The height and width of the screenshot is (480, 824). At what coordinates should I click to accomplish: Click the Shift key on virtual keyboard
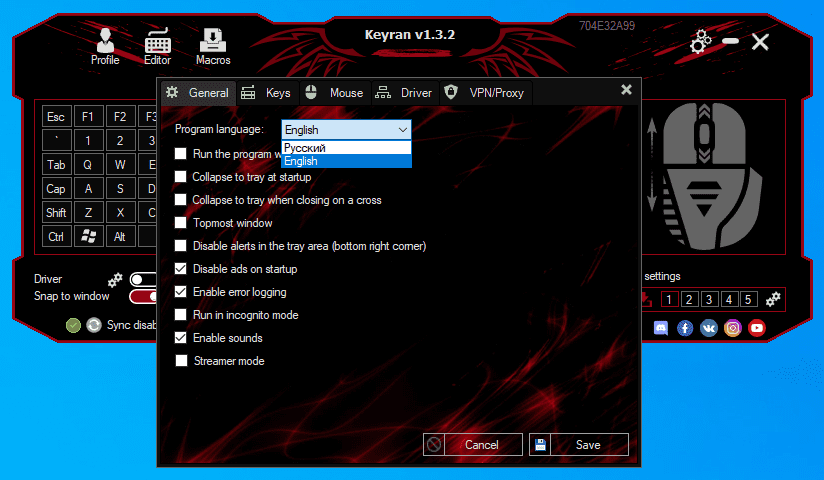pos(56,212)
